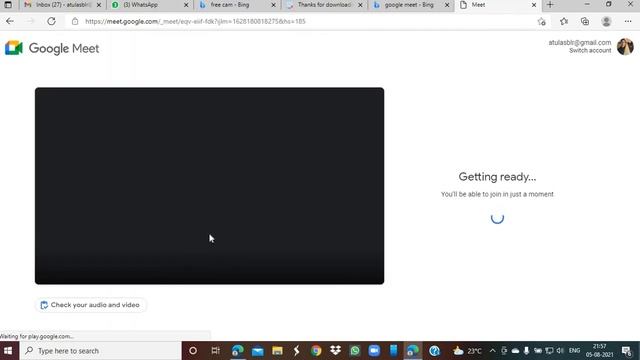
Task: Open the weather widget showing 23°C
Action: (467, 351)
